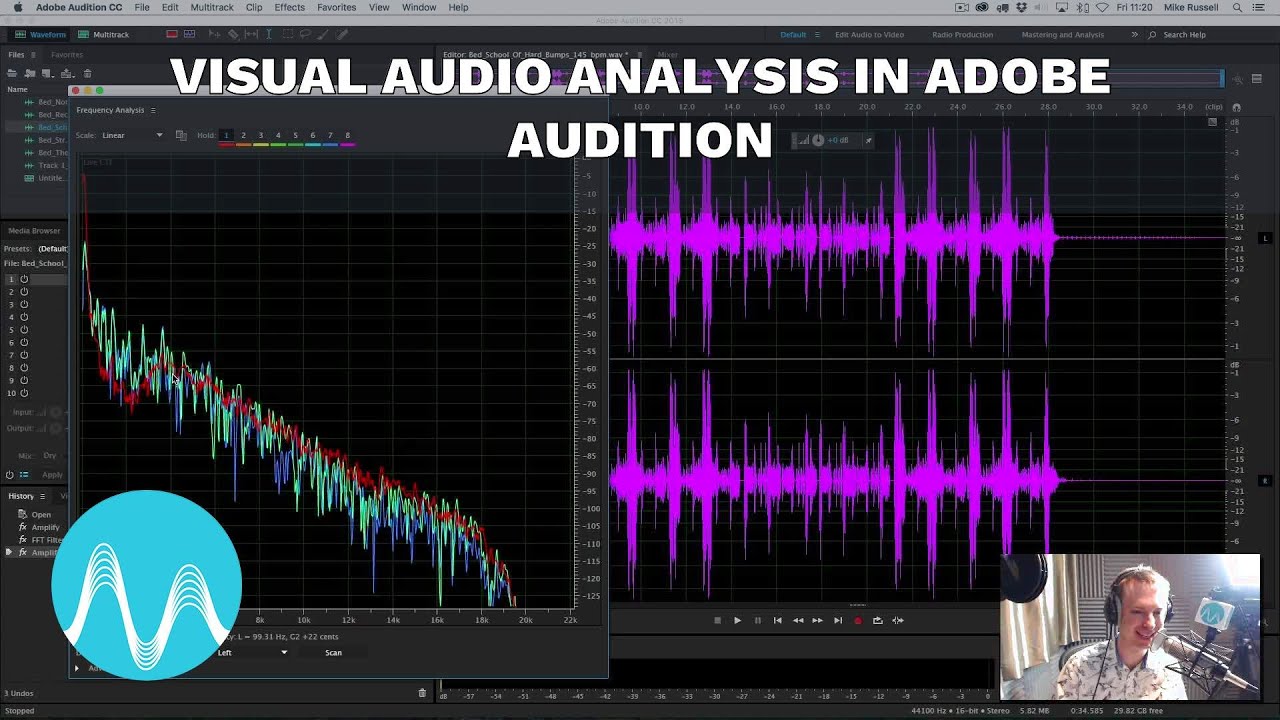Screen dimensions: 1280x720
Task: Select the Time Selection tool
Action: tap(269, 34)
